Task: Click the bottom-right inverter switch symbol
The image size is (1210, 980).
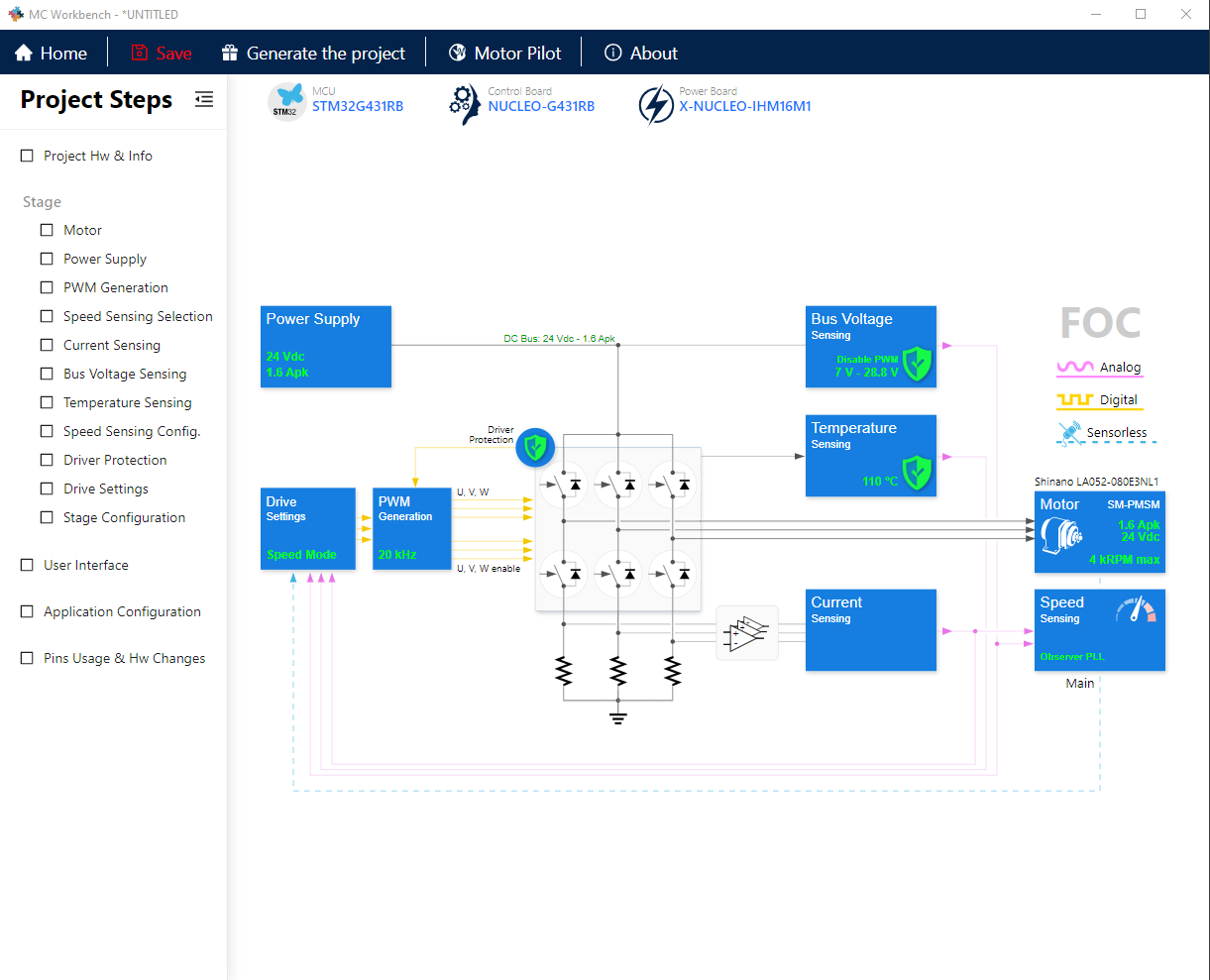Action: pyautogui.click(x=673, y=573)
